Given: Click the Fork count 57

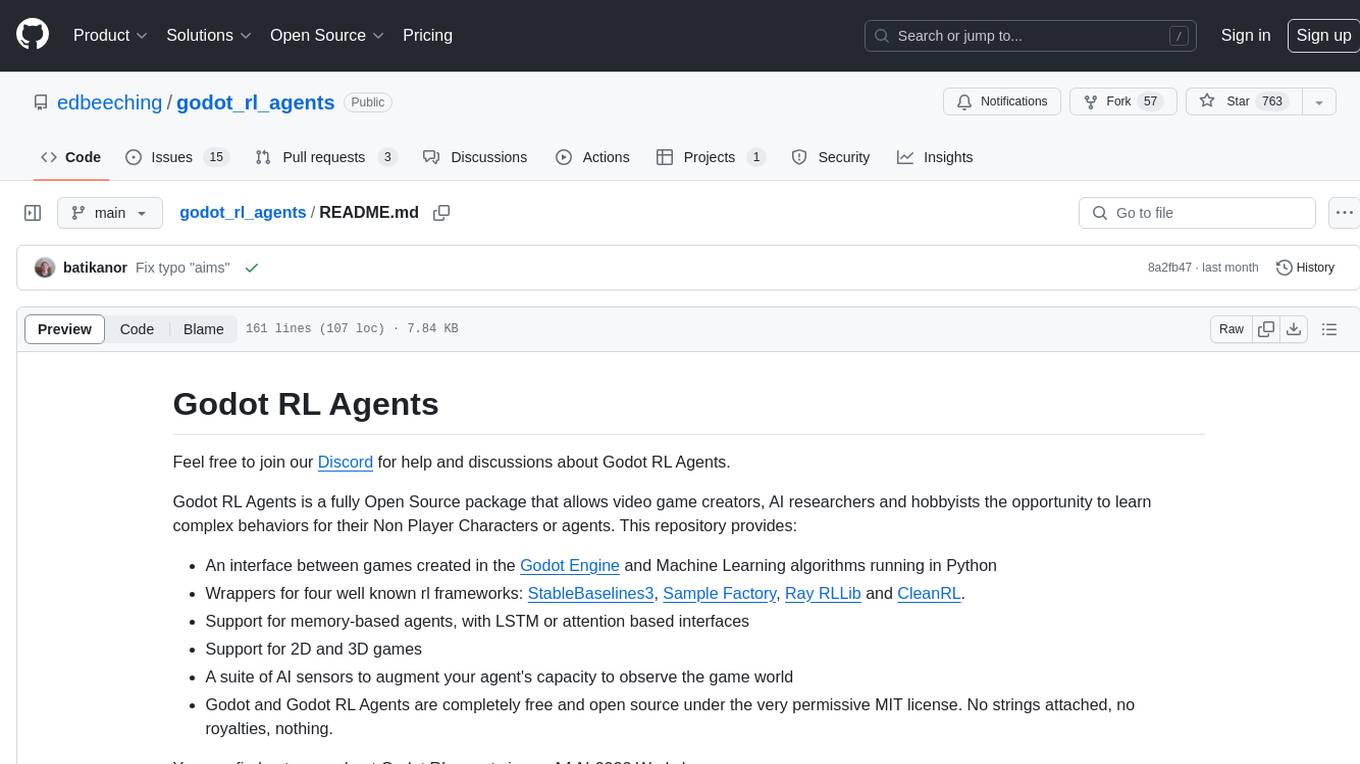Looking at the screenshot, I should 1150,102.
